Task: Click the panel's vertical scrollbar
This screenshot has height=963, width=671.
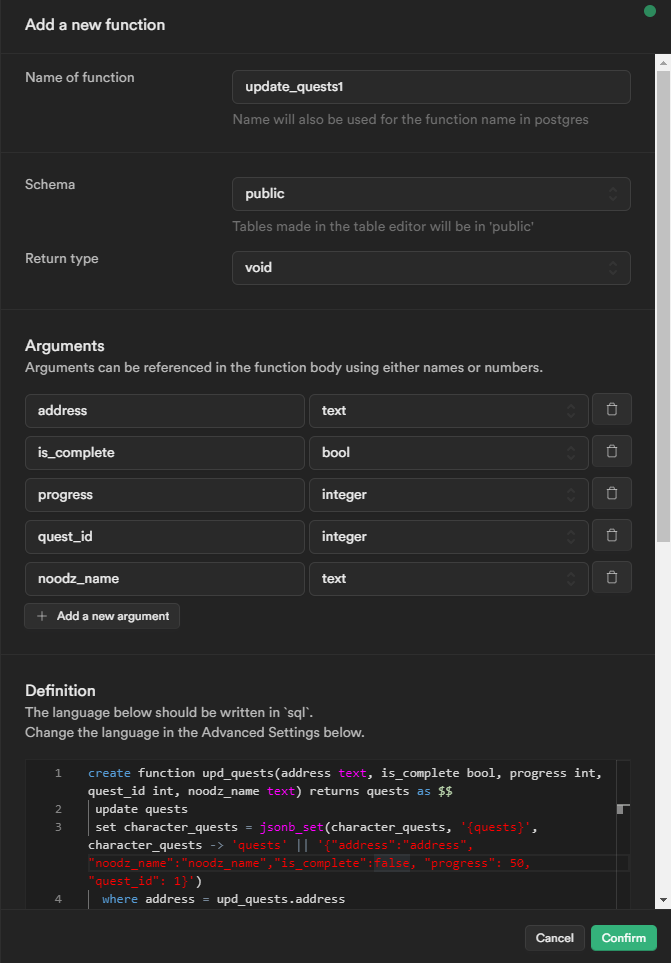Action: 662,300
